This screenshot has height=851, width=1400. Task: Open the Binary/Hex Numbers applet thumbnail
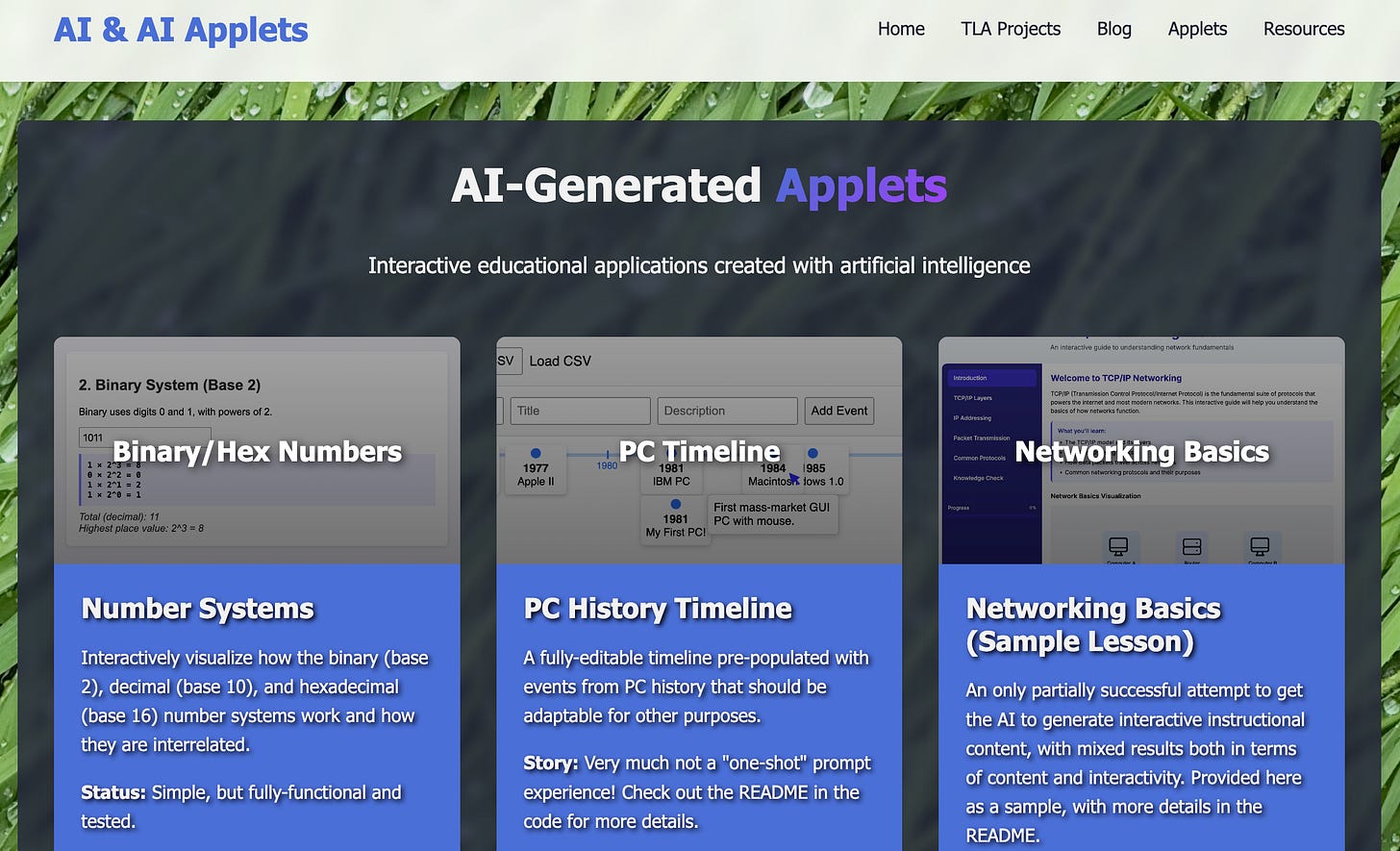click(x=257, y=450)
